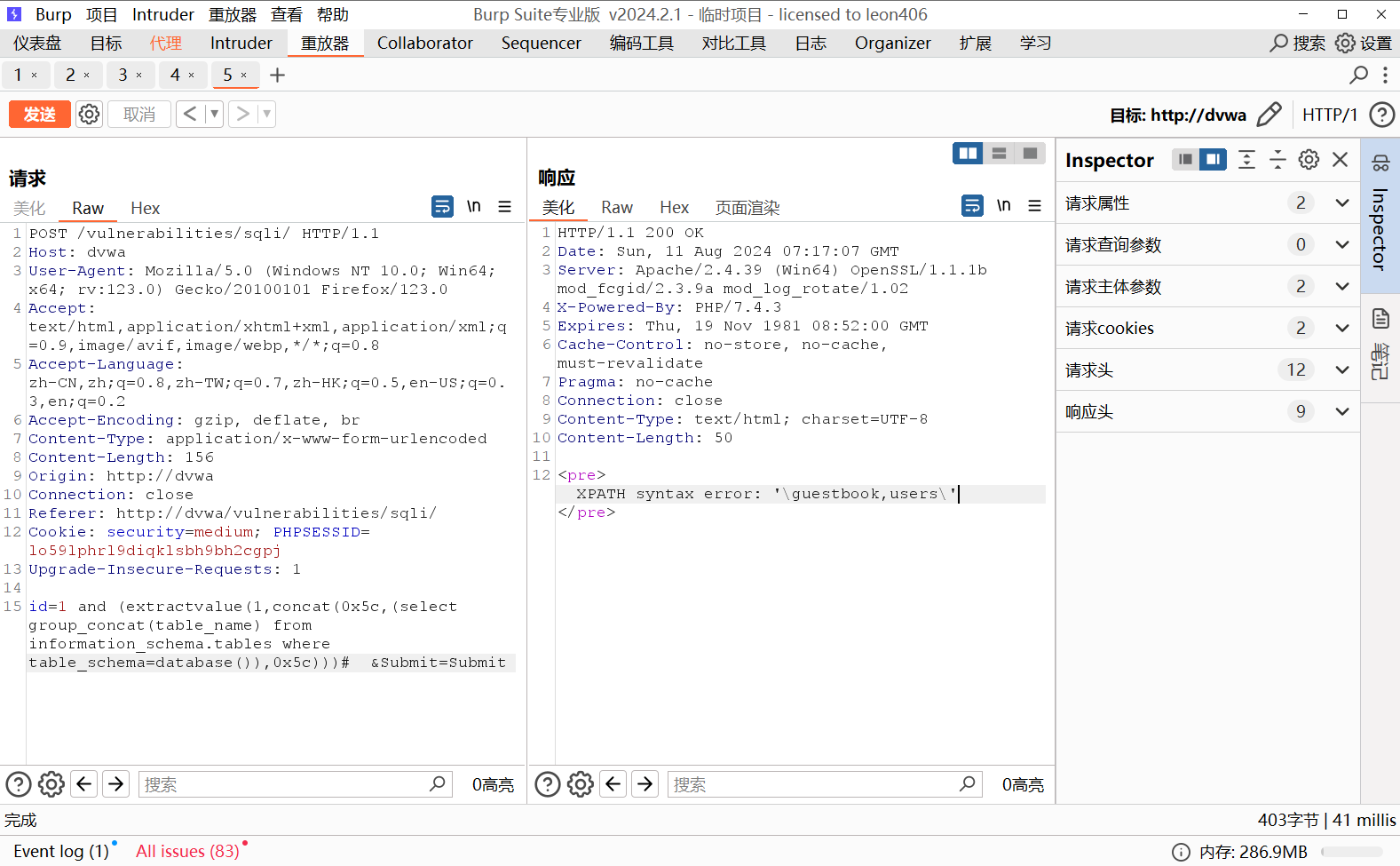Select Repeater tab 4
The image size is (1400, 866).
point(175,75)
